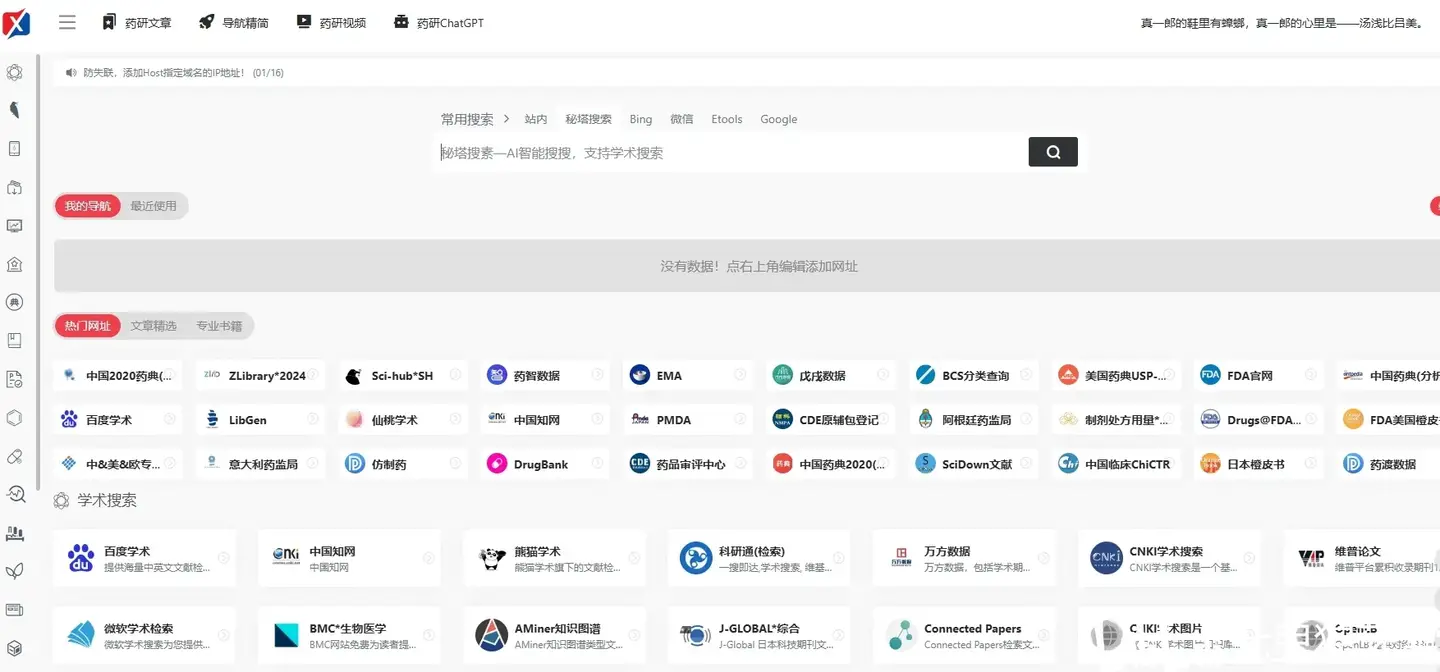The height and width of the screenshot is (672, 1440).
Task: Open the atom-shaped academic category in the sidebar
Action: [15, 72]
